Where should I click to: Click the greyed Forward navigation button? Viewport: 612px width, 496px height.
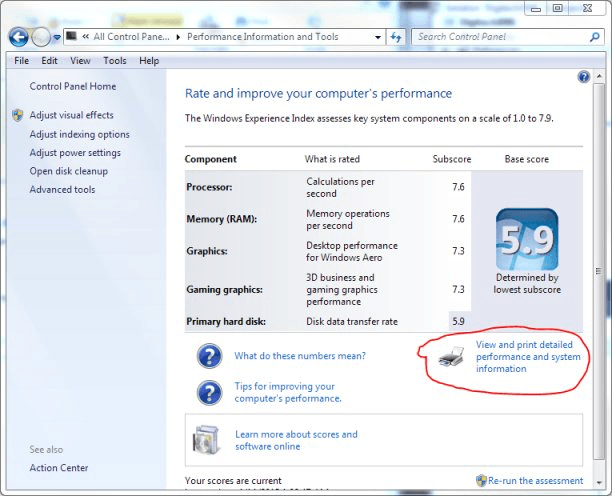click(41, 37)
